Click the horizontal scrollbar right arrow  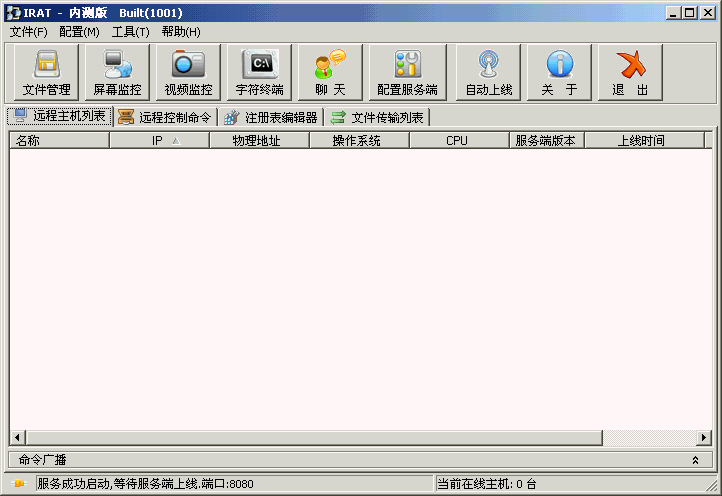click(x=704, y=438)
